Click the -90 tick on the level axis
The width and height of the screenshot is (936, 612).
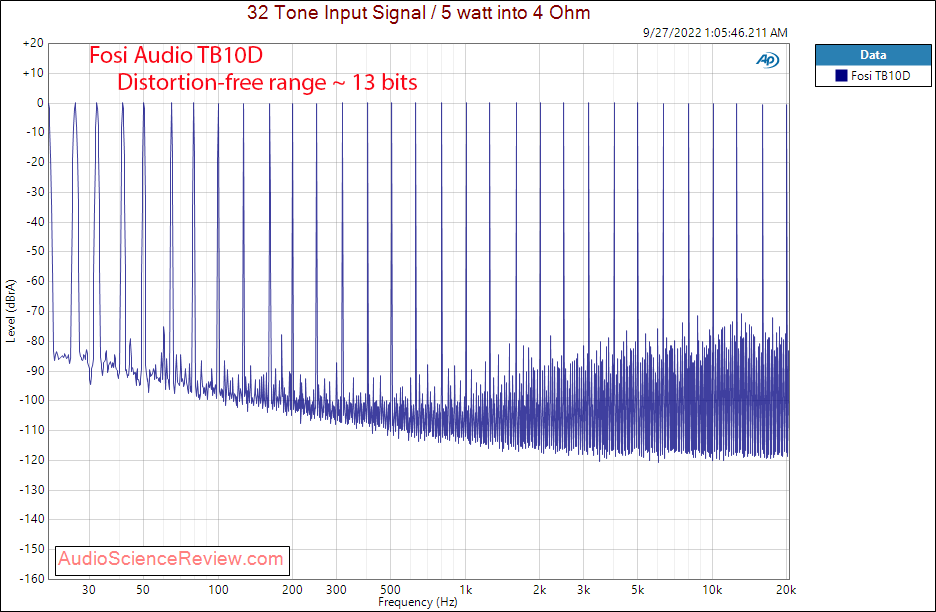point(35,371)
